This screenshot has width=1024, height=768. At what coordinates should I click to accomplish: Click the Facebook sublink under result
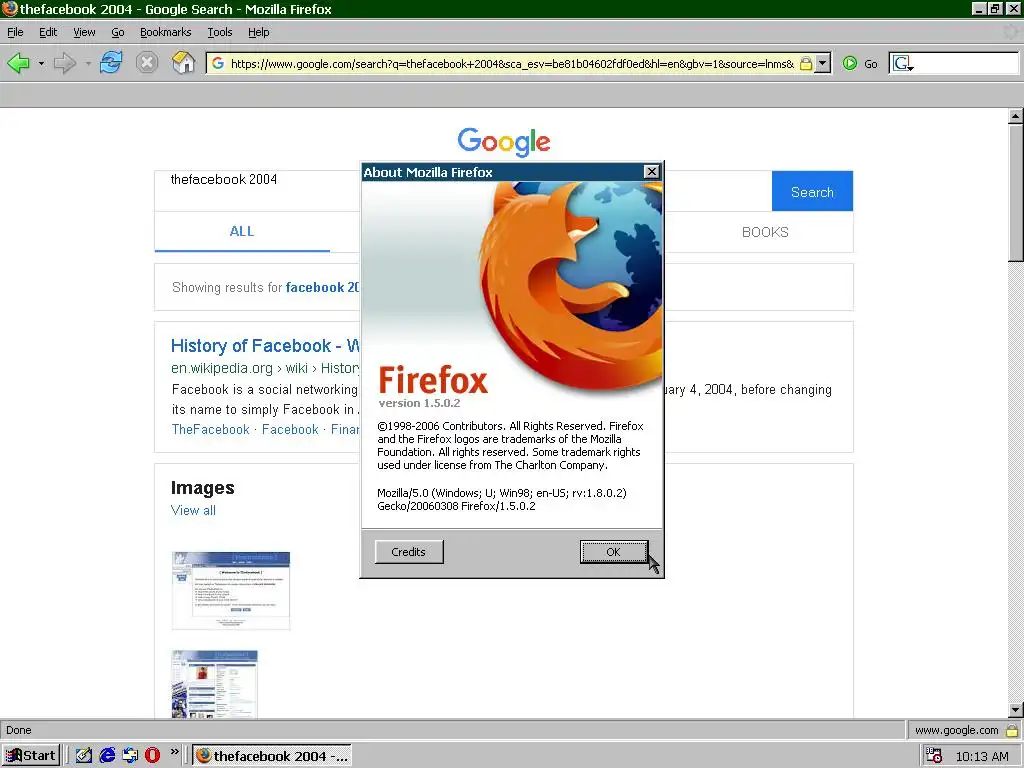pyautogui.click(x=290, y=429)
